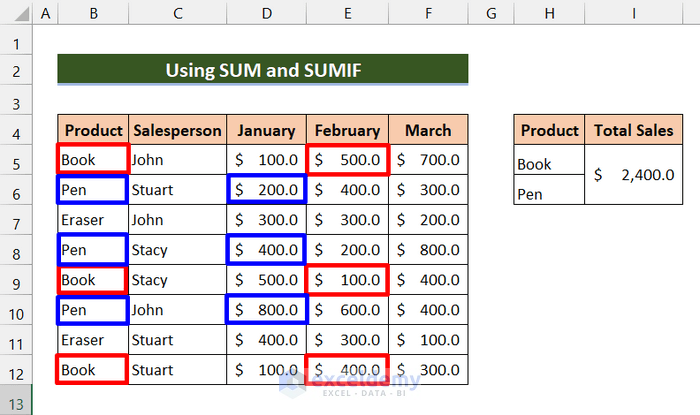Select the Salesperson header cell
Screen dimensions: 700x415
pyautogui.click(x=178, y=131)
